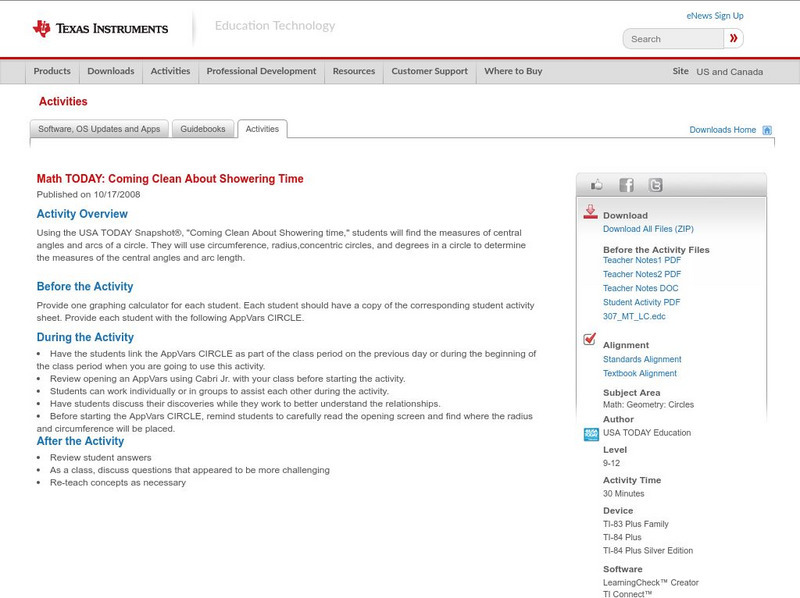Click the 'Activity Overview' heading

click(x=82, y=214)
